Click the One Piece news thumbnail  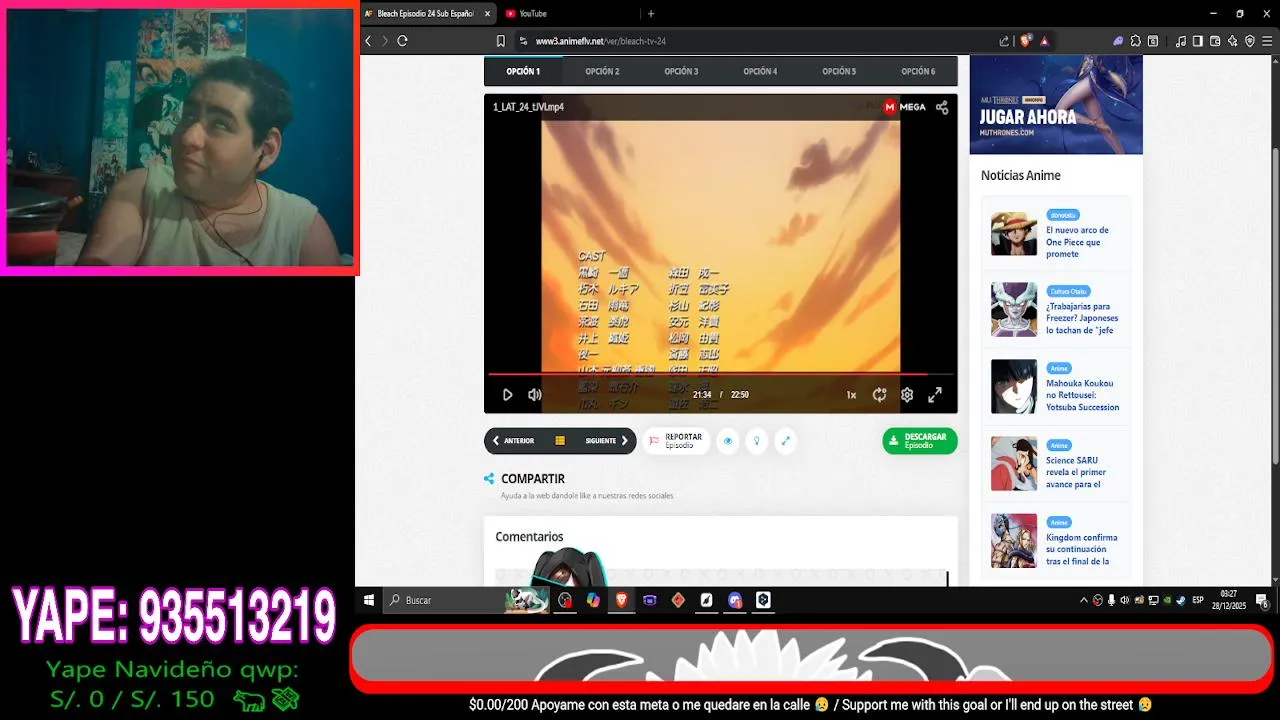point(1014,233)
